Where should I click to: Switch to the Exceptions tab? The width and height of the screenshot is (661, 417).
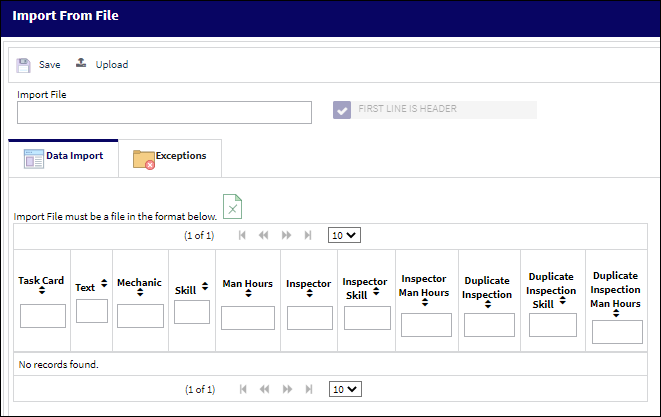(x=170, y=159)
